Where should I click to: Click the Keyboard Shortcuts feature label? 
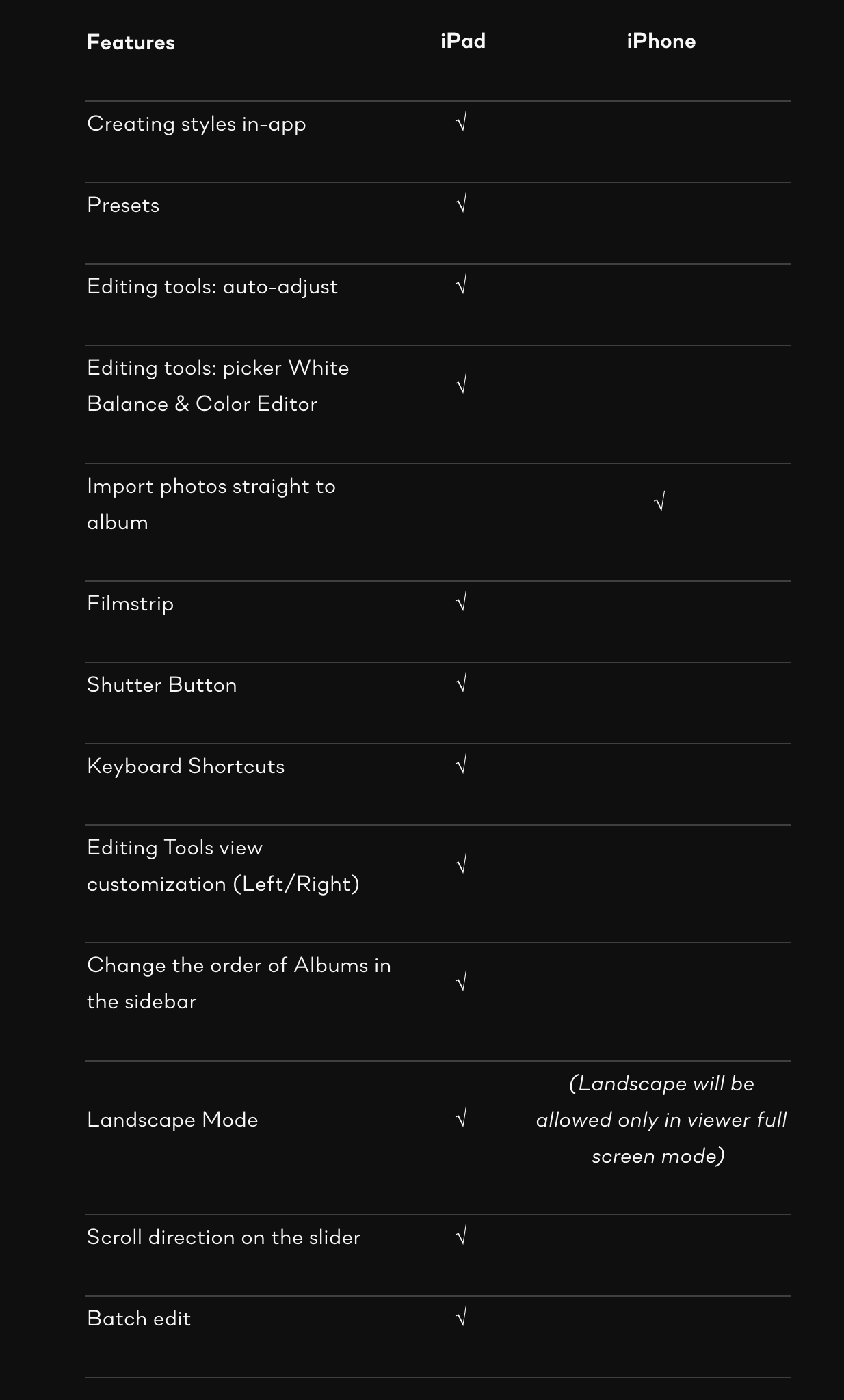[185, 766]
